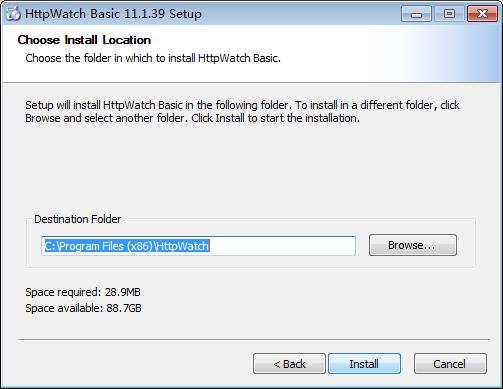Maximize the HttpWatch Setup window
Screen dimensions: 503x389
[449, 14]
